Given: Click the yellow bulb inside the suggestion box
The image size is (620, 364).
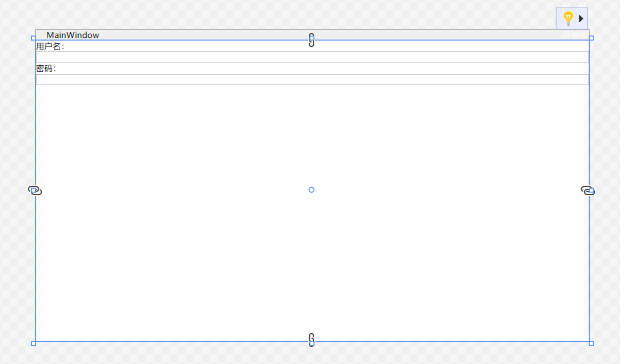Looking at the screenshot, I should [x=568, y=18].
